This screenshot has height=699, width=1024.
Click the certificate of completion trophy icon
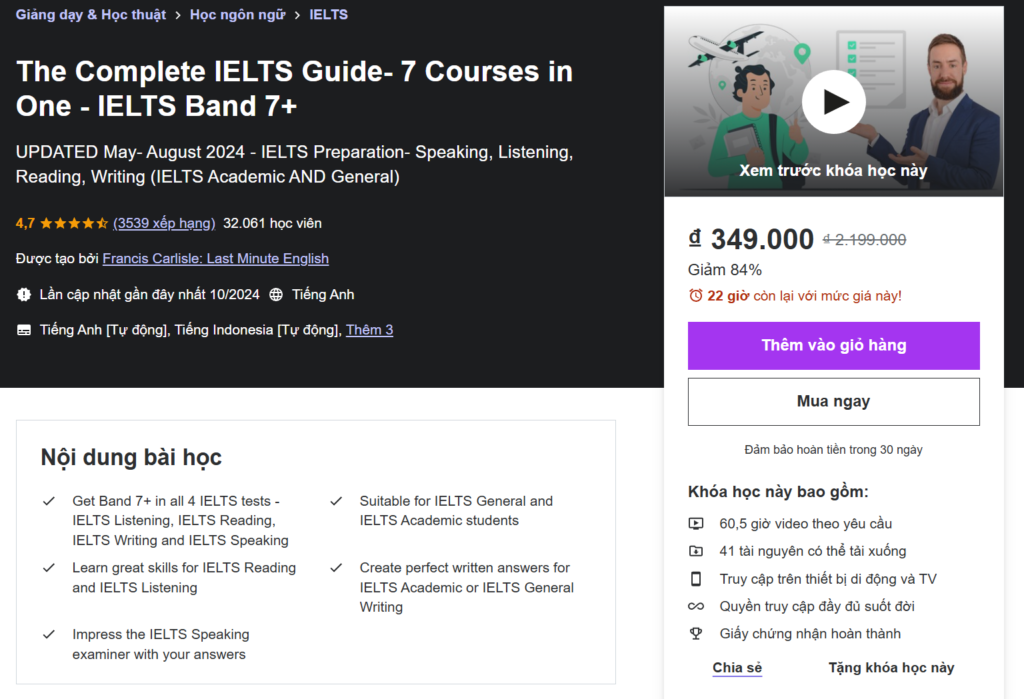tap(697, 633)
